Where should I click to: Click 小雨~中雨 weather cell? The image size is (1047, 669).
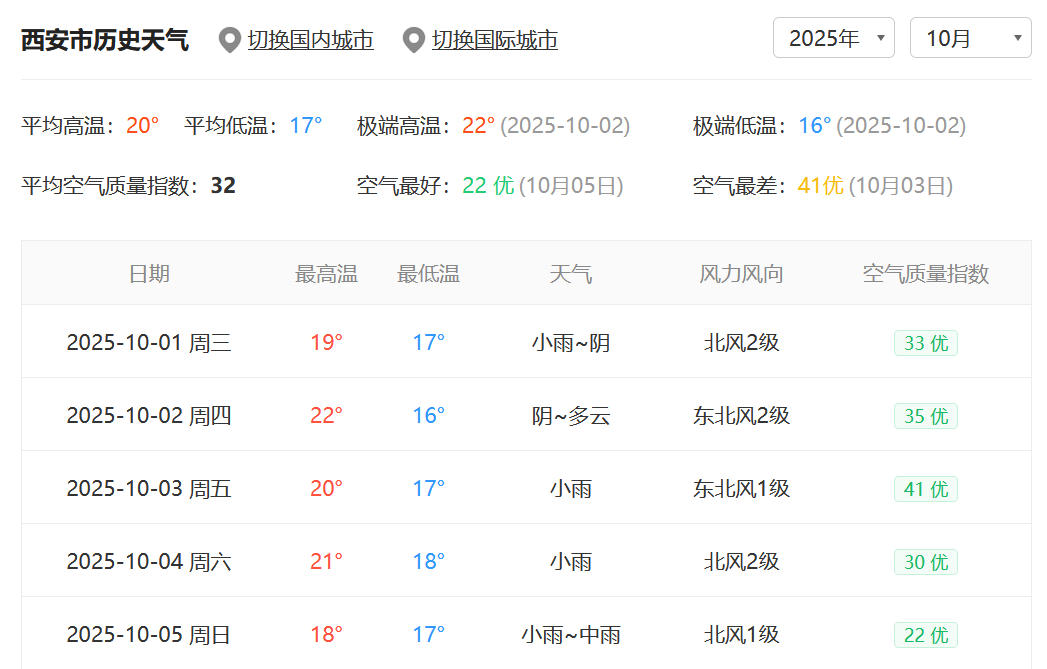(x=570, y=635)
